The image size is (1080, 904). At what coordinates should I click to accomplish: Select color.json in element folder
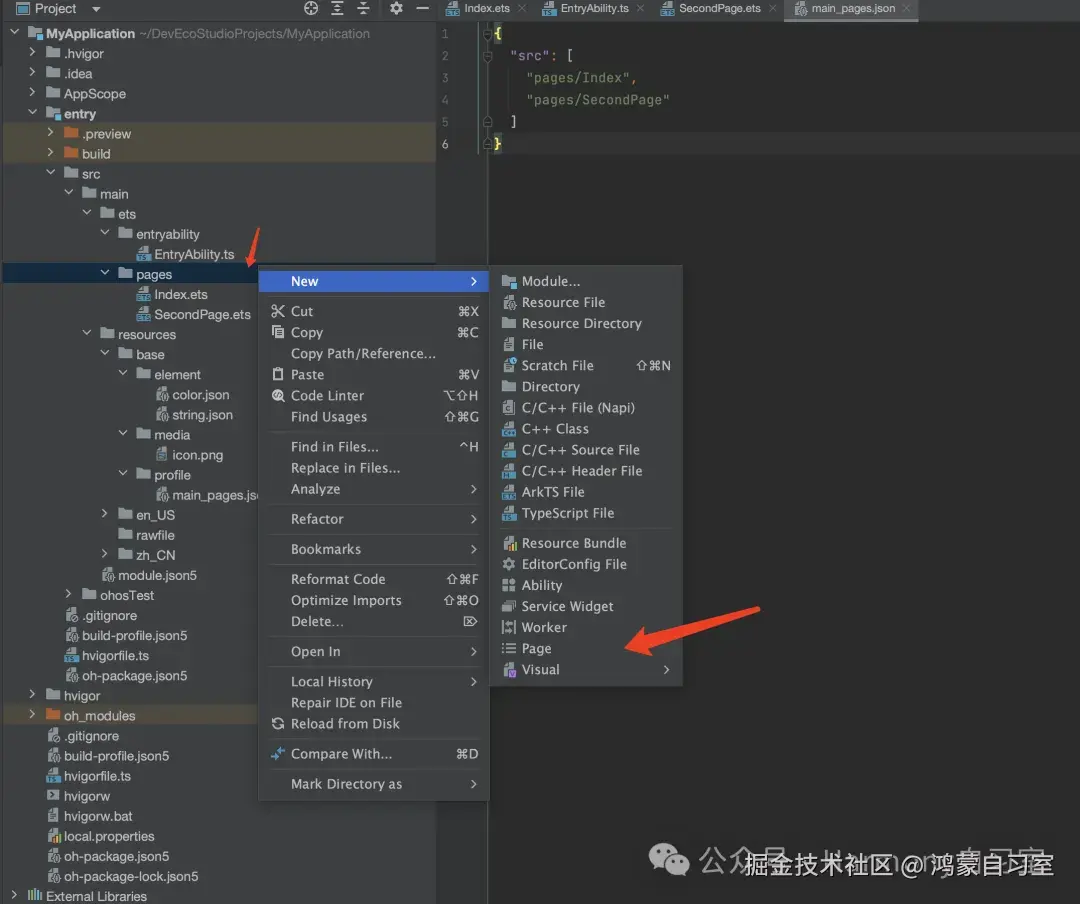(x=192, y=395)
